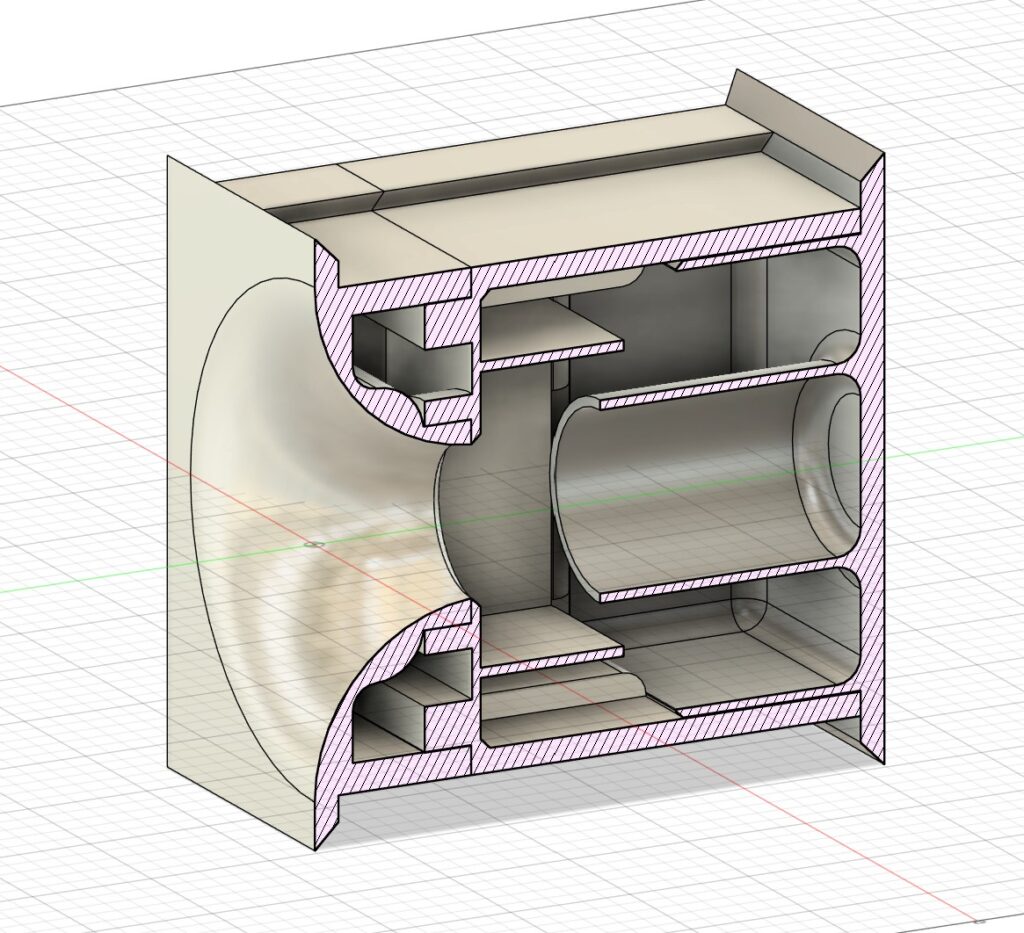
Task: Select the hatched lower wall of the tube
Action: coord(720,582)
